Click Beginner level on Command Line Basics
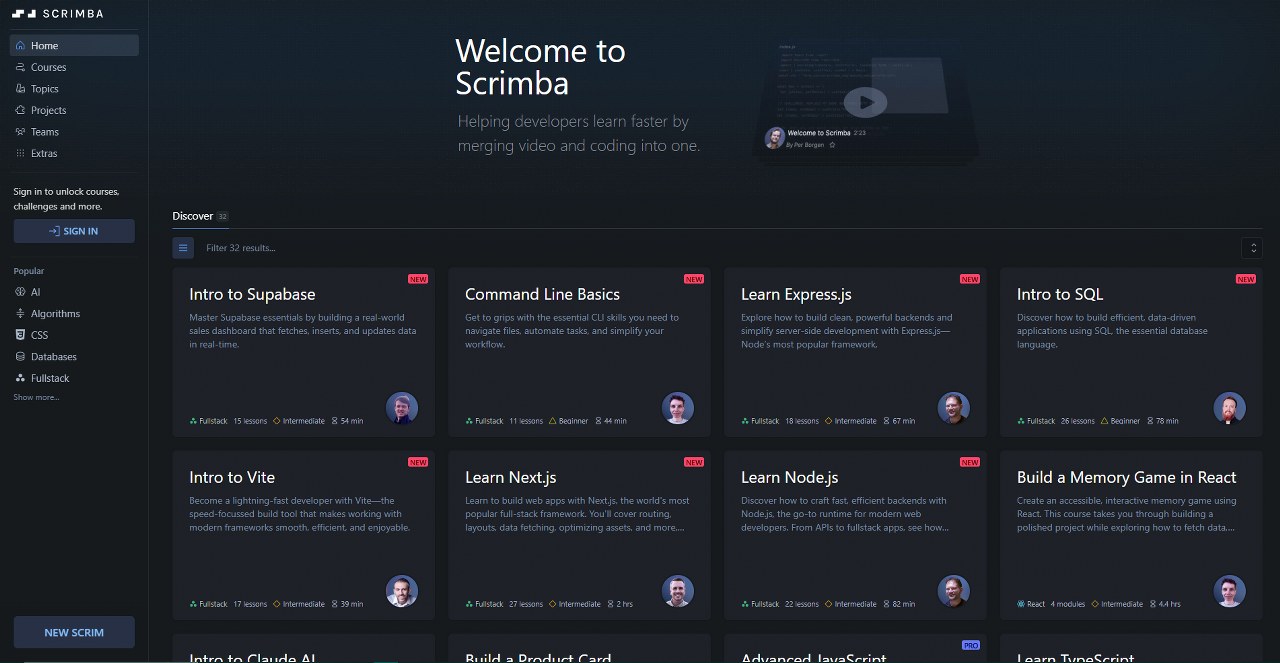This screenshot has height=663, width=1280. click(x=569, y=421)
